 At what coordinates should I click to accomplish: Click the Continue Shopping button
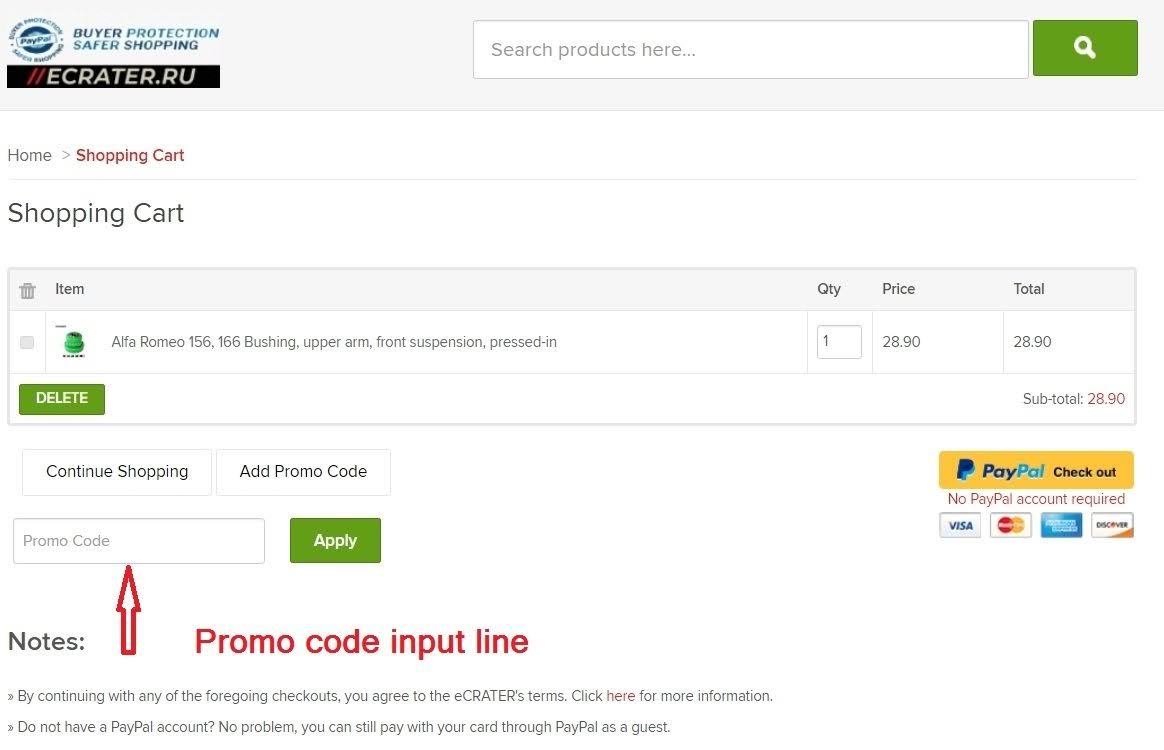tap(117, 472)
